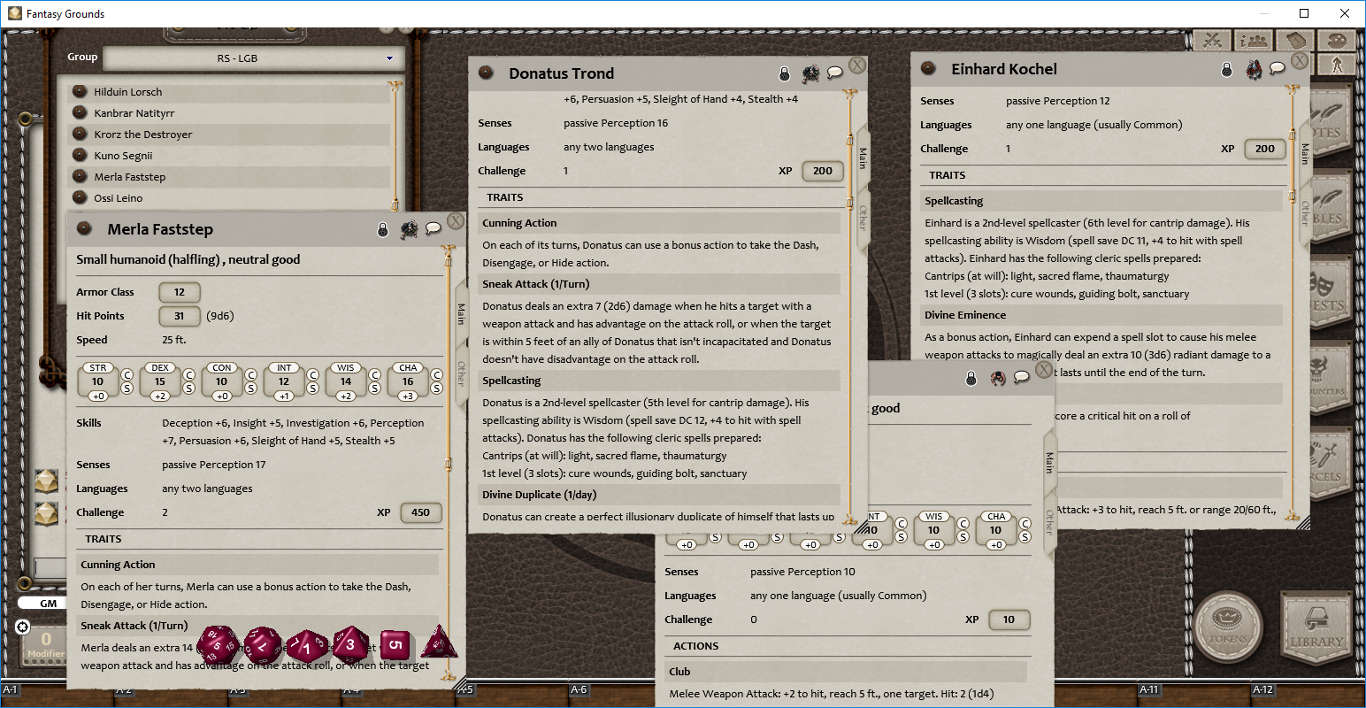Viewport: 1366px width, 708px height.
Task: Click the token portrait icon on Merla Faststep's title bar
Action: point(410,228)
